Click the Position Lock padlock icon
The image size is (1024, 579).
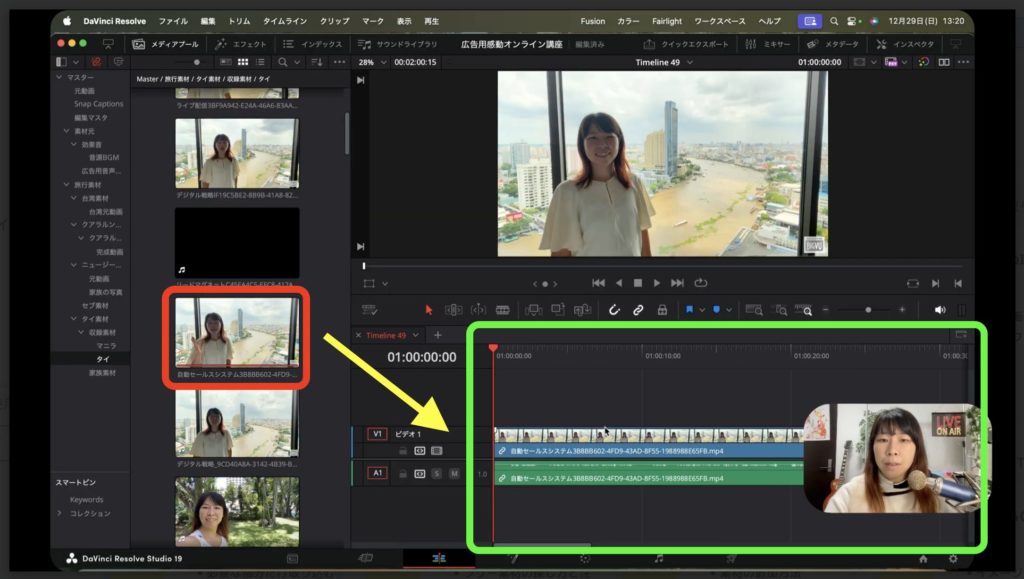tap(662, 310)
